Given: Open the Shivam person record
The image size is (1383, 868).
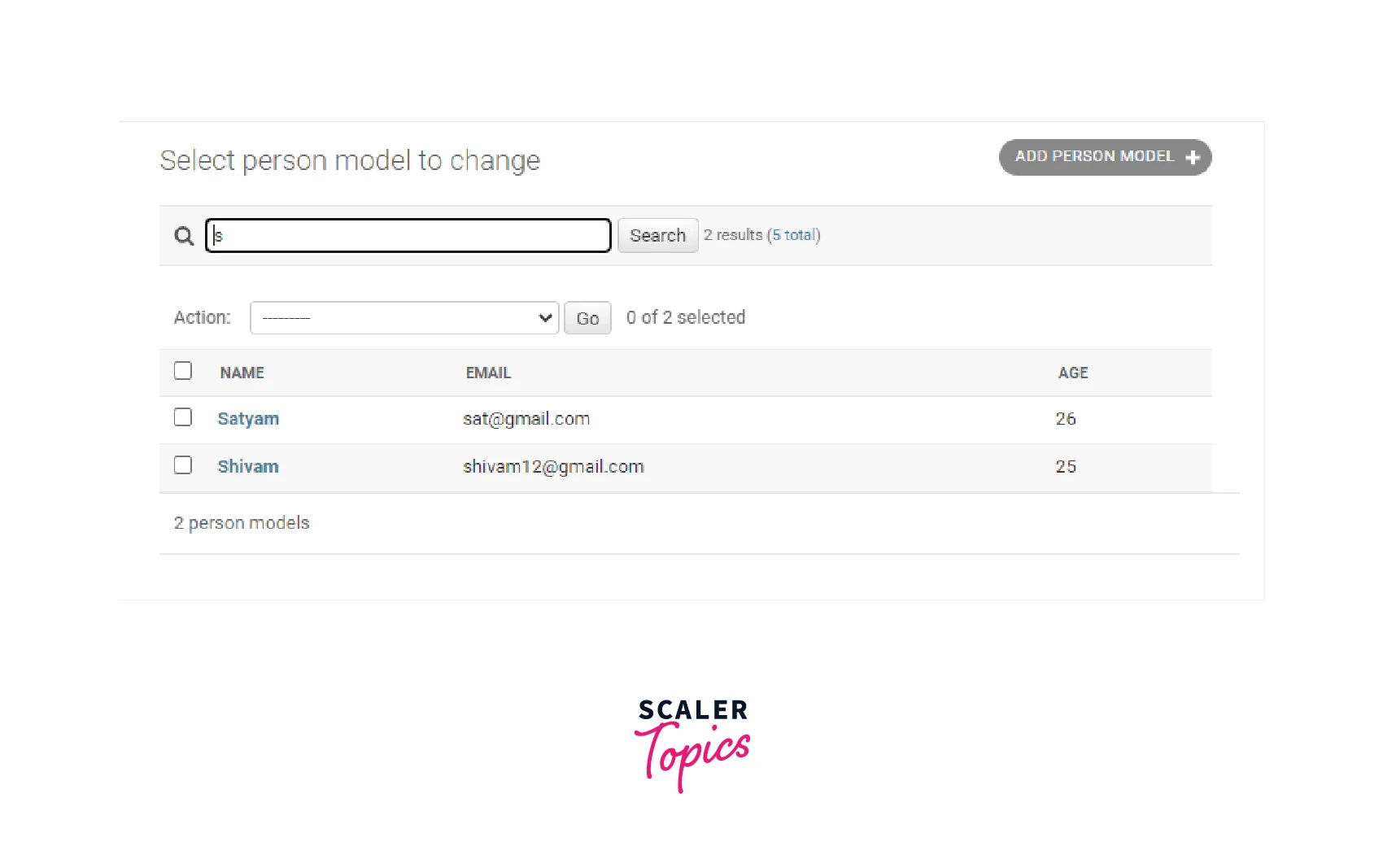Looking at the screenshot, I should (248, 467).
